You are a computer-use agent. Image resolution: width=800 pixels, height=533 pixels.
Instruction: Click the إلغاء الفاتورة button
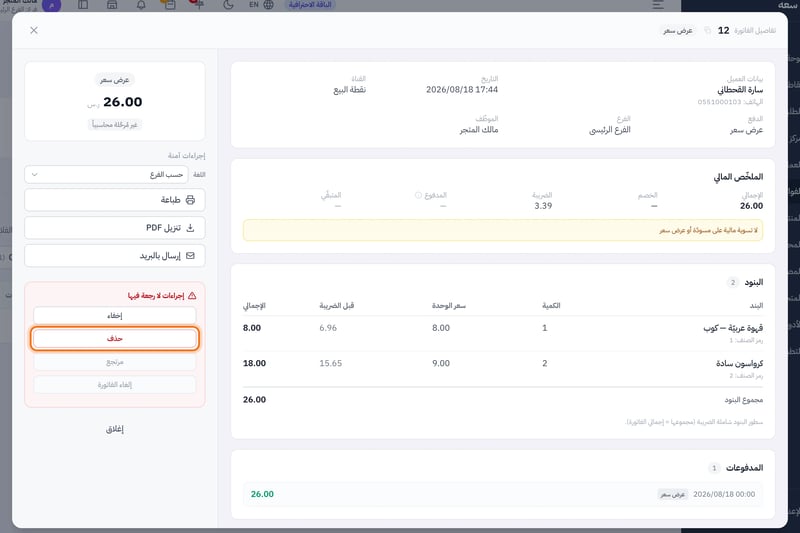(115, 385)
